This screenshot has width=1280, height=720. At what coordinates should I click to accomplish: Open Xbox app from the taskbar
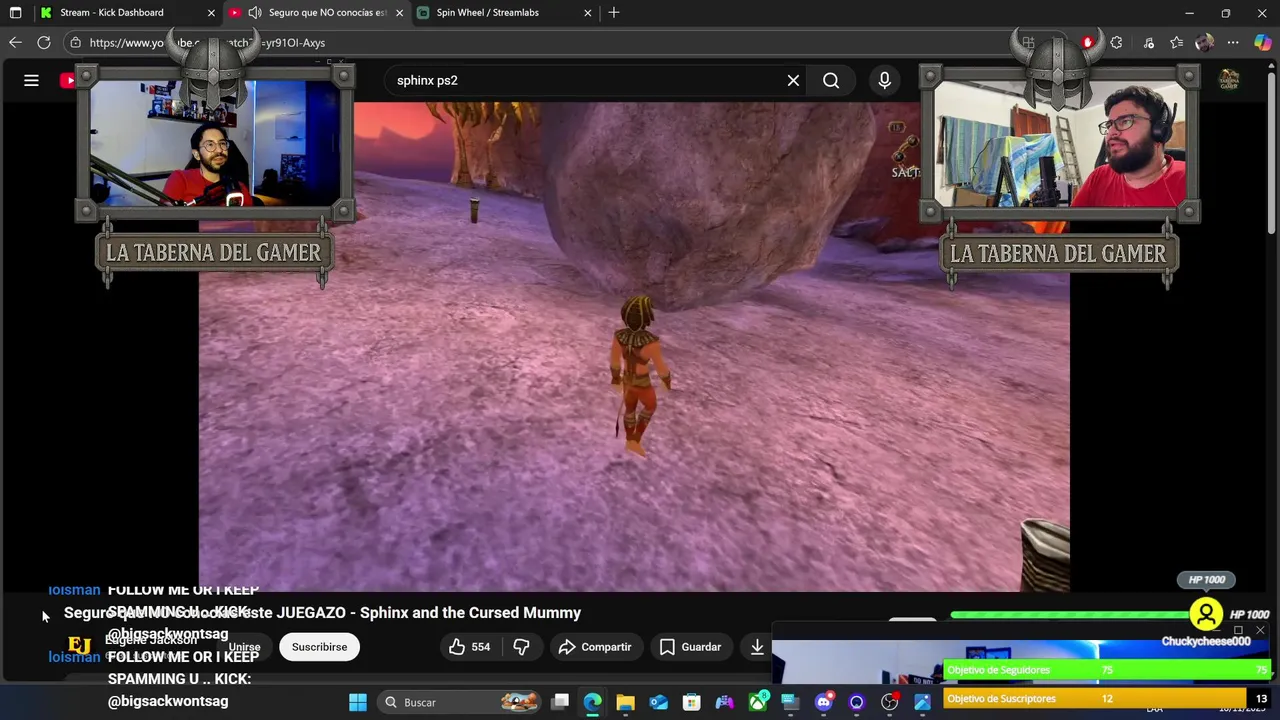tap(757, 702)
